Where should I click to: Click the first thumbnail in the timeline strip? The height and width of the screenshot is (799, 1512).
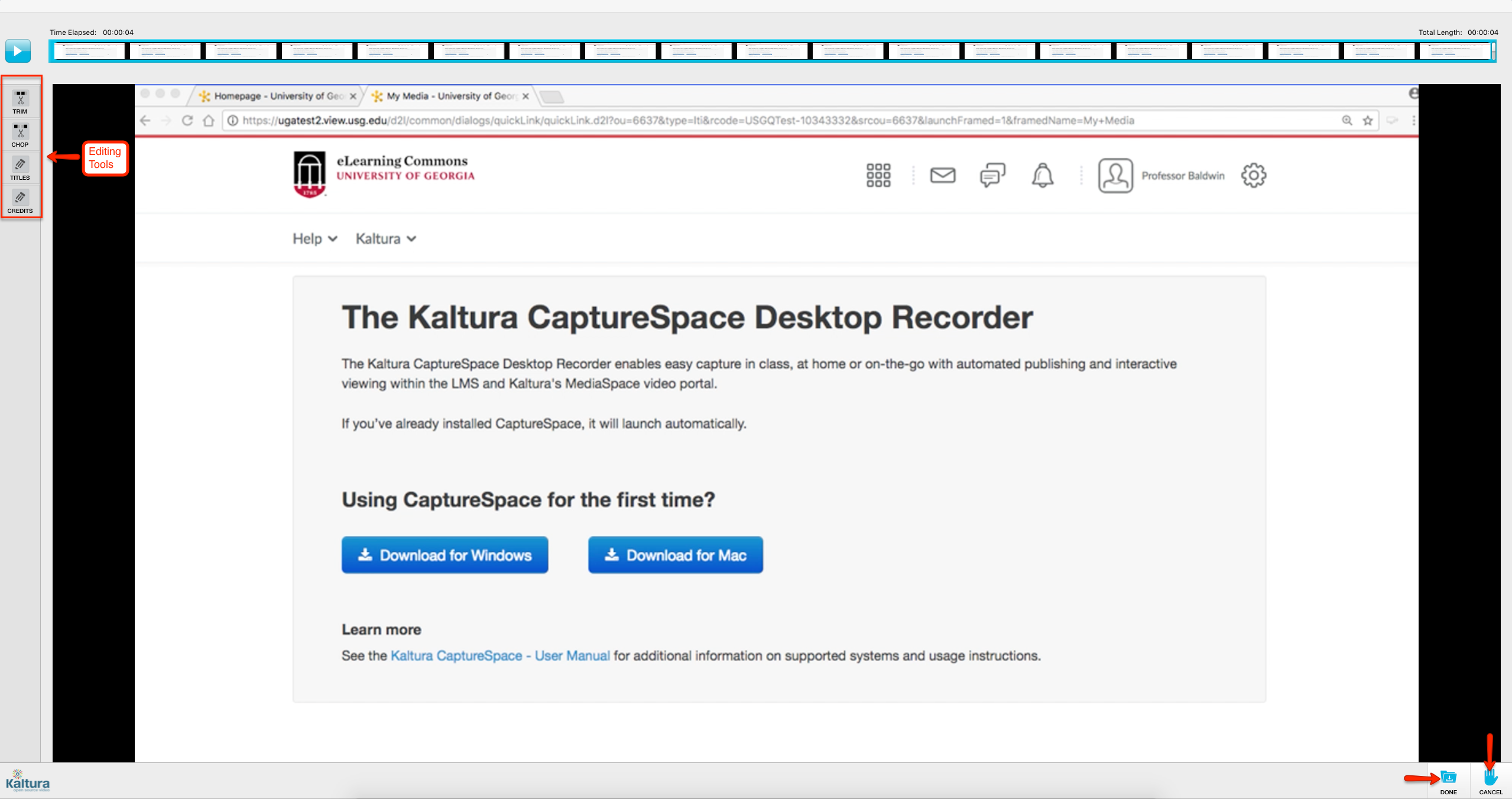point(89,51)
